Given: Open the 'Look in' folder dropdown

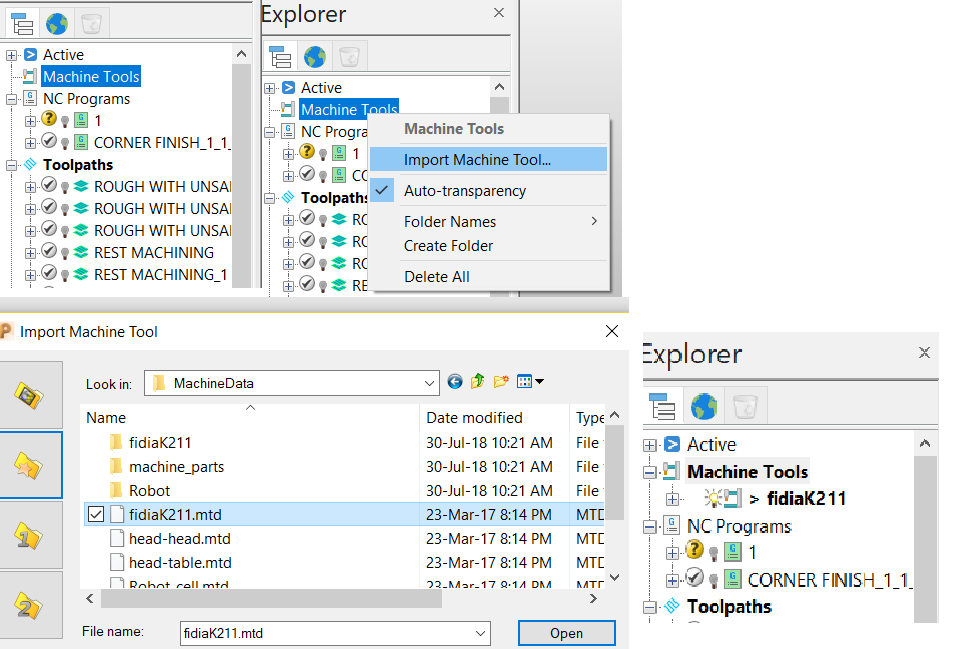Looking at the screenshot, I should [430, 382].
